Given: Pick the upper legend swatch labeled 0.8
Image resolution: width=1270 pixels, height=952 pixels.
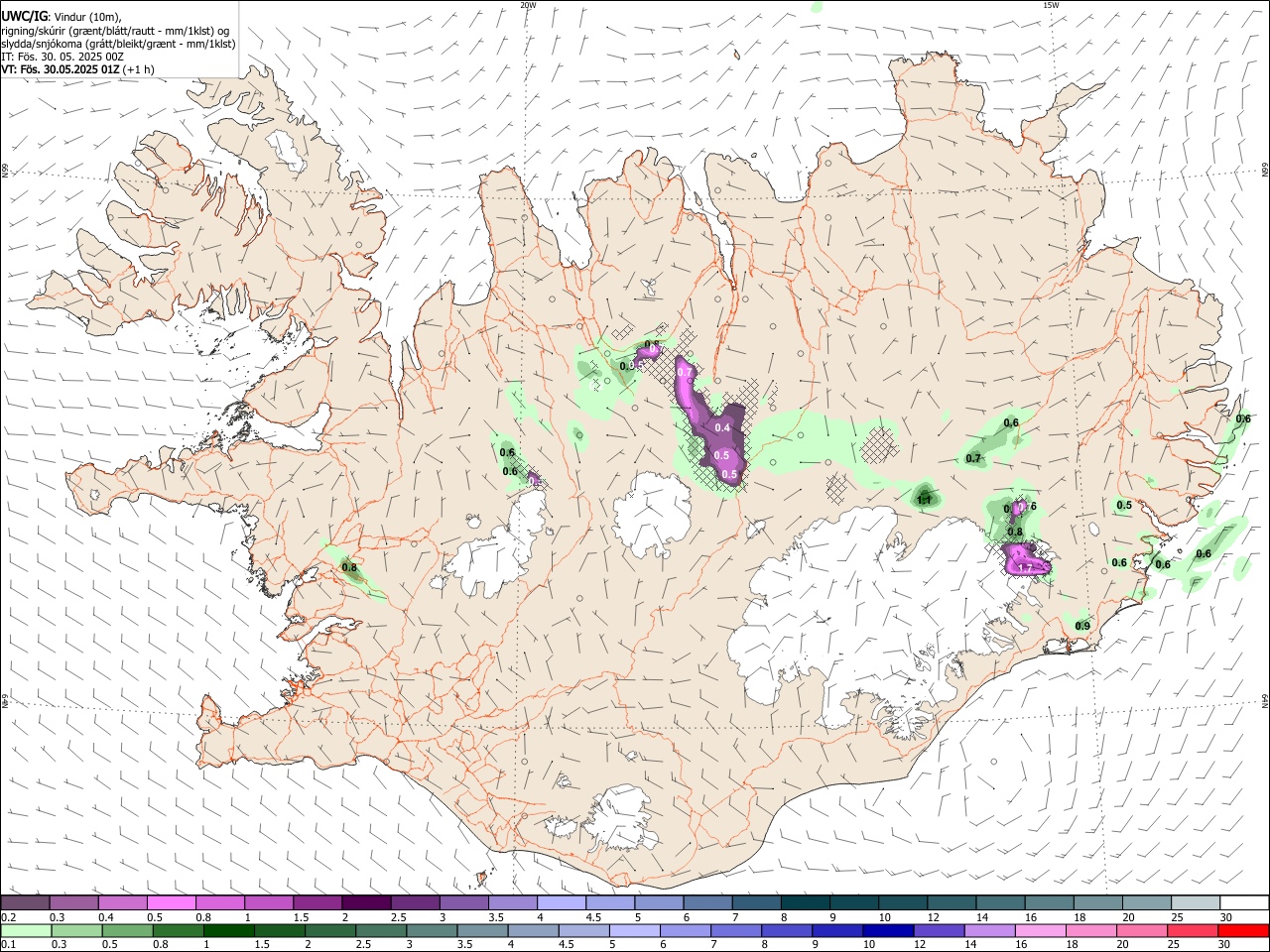Looking at the screenshot, I should tap(220, 902).
